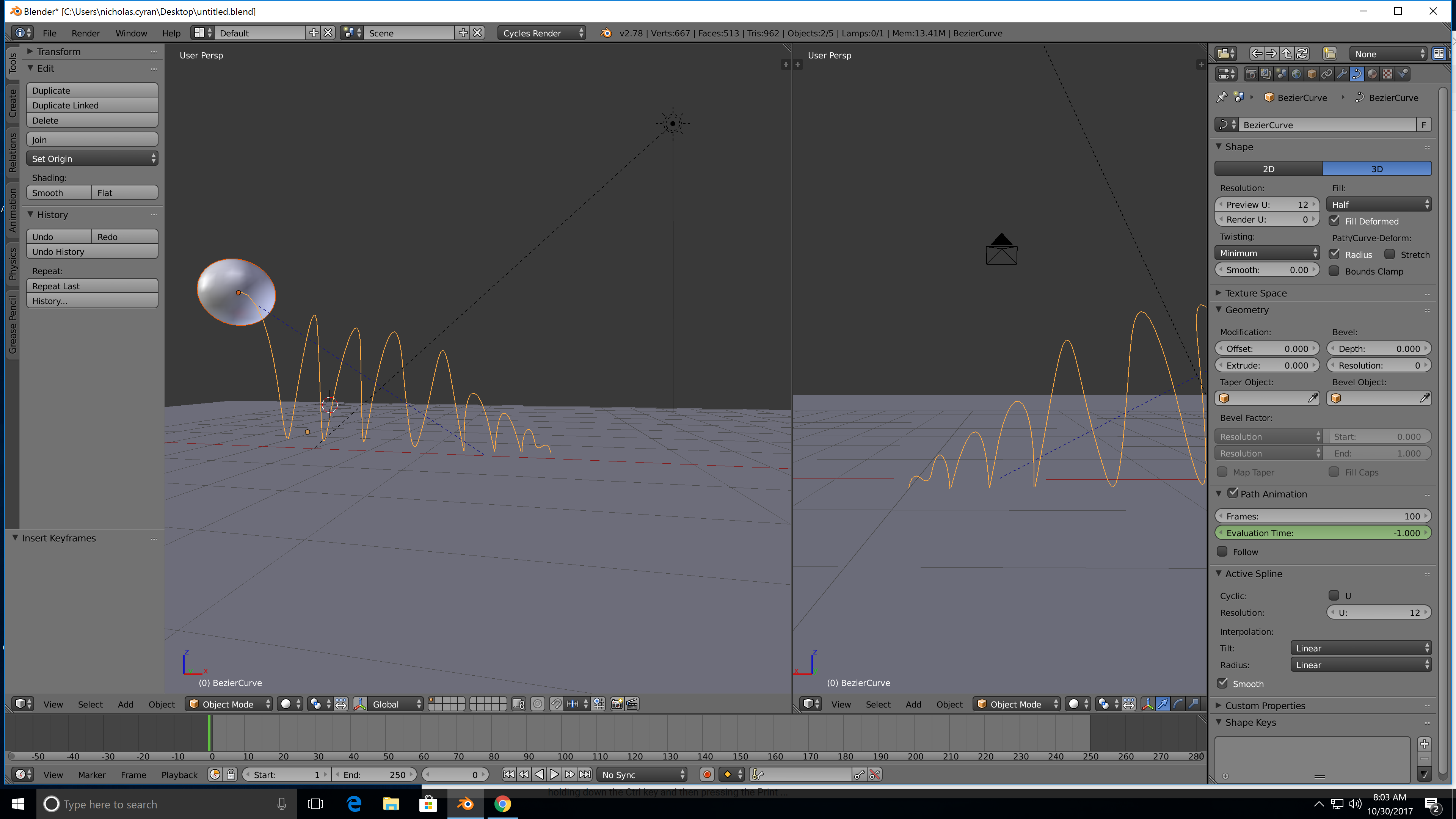Image resolution: width=1456 pixels, height=819 pixels.
Task: Open the Window menu
Action: coord(131,33)
